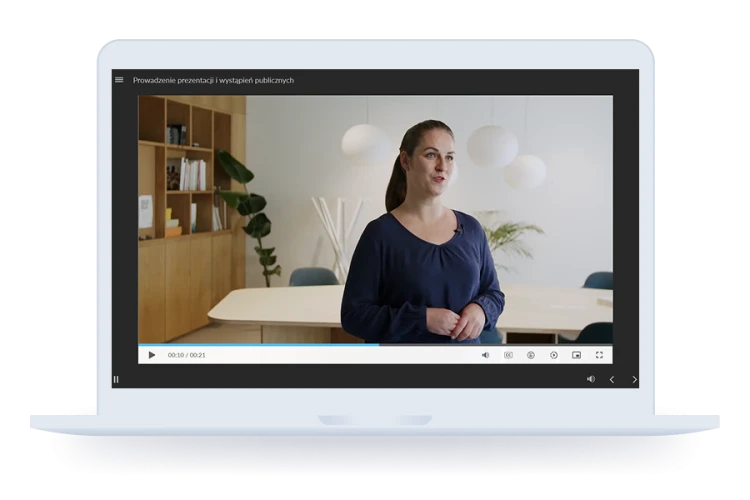This screenshot has height=500, width=750.
Task: Play the video using the triangle button
Action: tap(152, 355)
